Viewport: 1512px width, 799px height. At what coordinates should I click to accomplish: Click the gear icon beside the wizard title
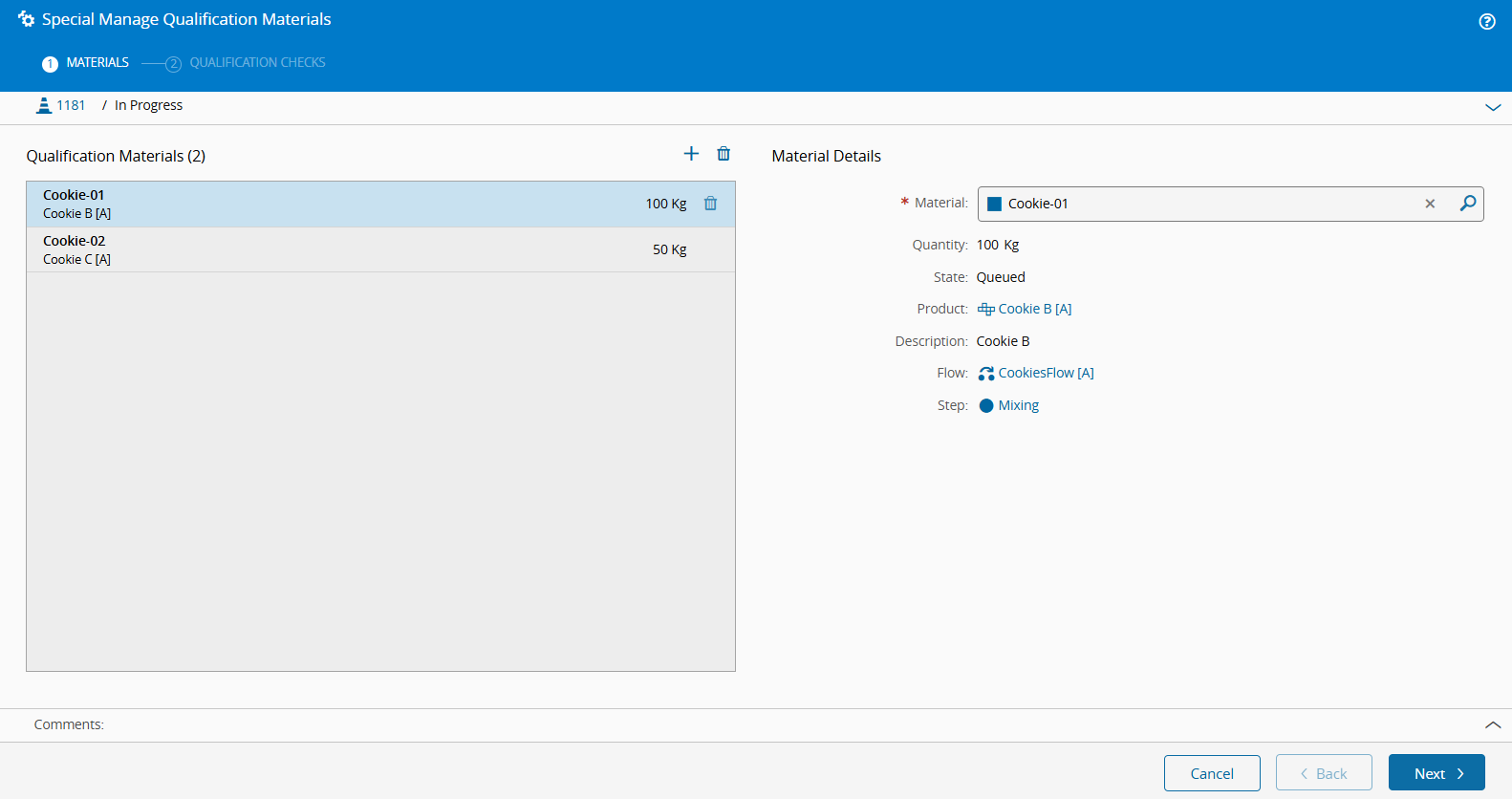(26, 19)
